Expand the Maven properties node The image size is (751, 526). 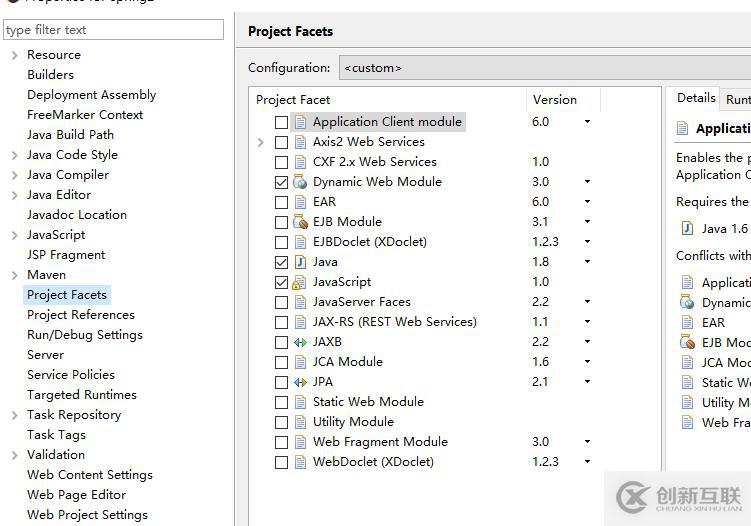pyautogui.click(x=14, y=275)
